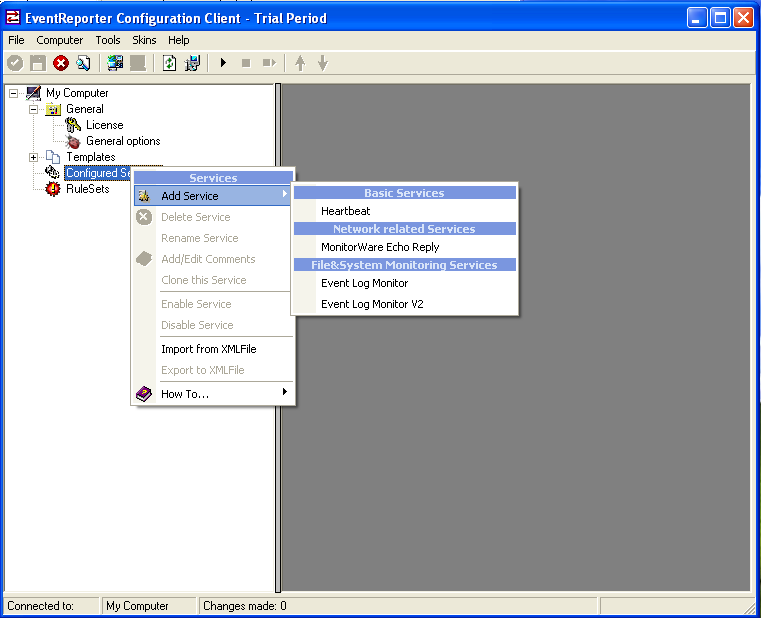The width and height of the screenshot is (761, 618).
Task: Click the computer setup toolbar icon
Action: tap(192, 63)
